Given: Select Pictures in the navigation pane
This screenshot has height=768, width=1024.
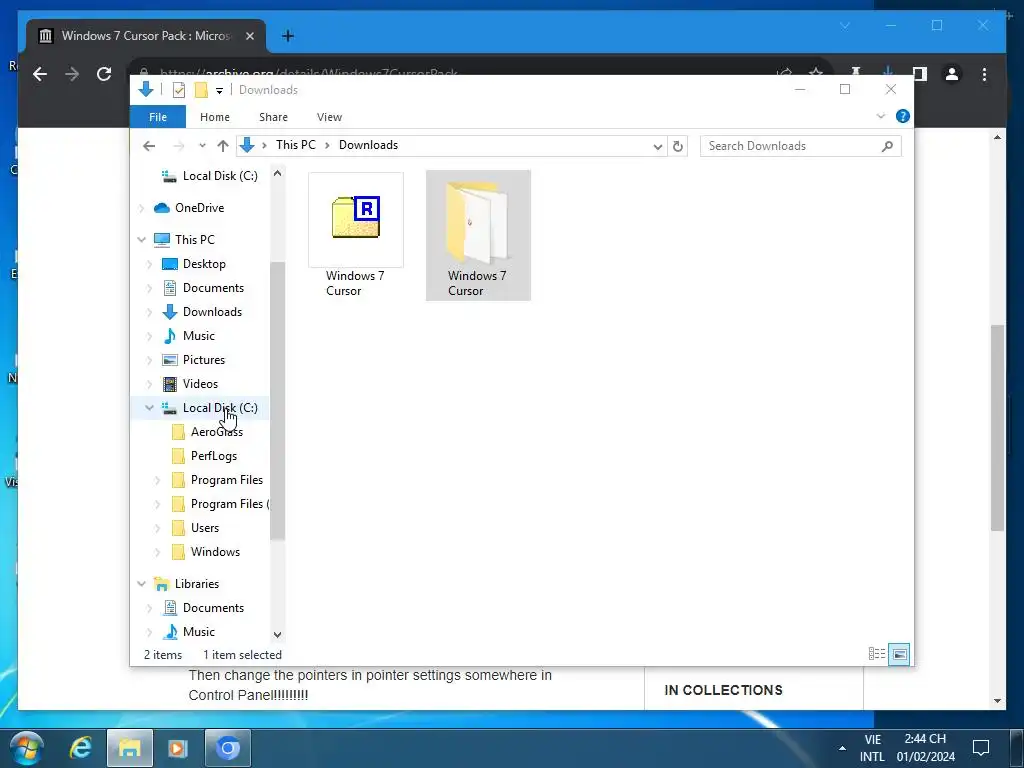Looking at the screenshot, I should pos(204,360).
